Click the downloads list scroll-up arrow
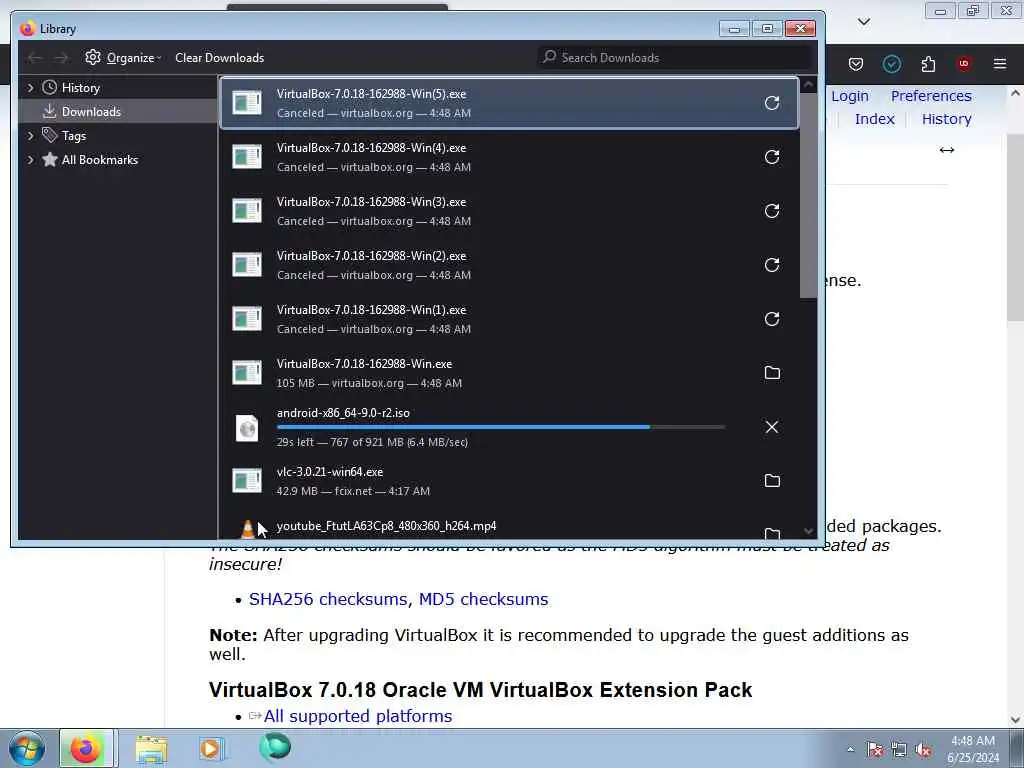Image resolution: width=1024 pixels, height=768 pixels. point(808,85)
